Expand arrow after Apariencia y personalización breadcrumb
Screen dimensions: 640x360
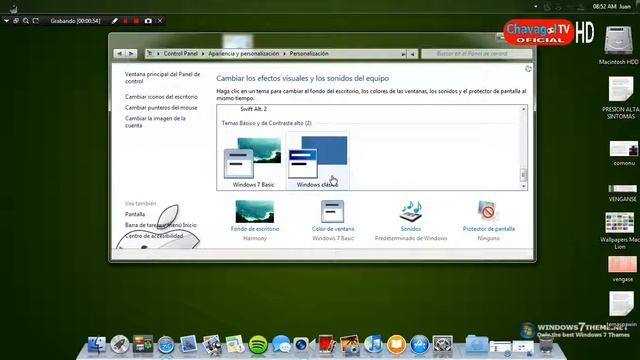pos(284,53)
